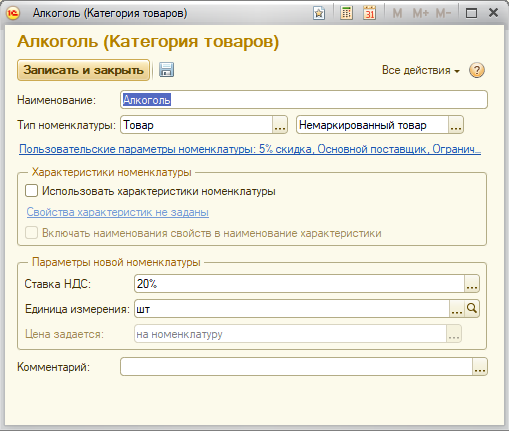Click the Товар type input field

point(197,125)
